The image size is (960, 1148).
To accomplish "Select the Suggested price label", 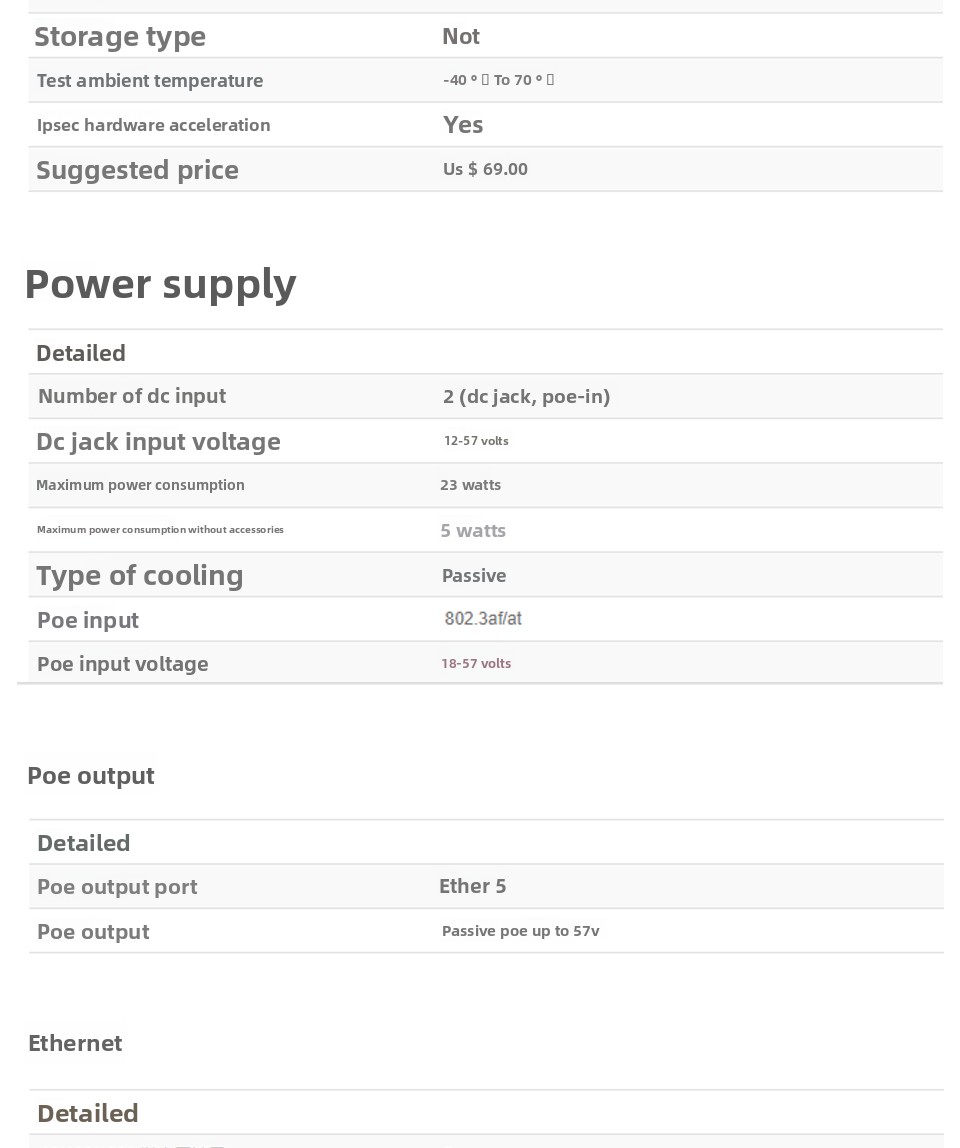I will 137,170.
